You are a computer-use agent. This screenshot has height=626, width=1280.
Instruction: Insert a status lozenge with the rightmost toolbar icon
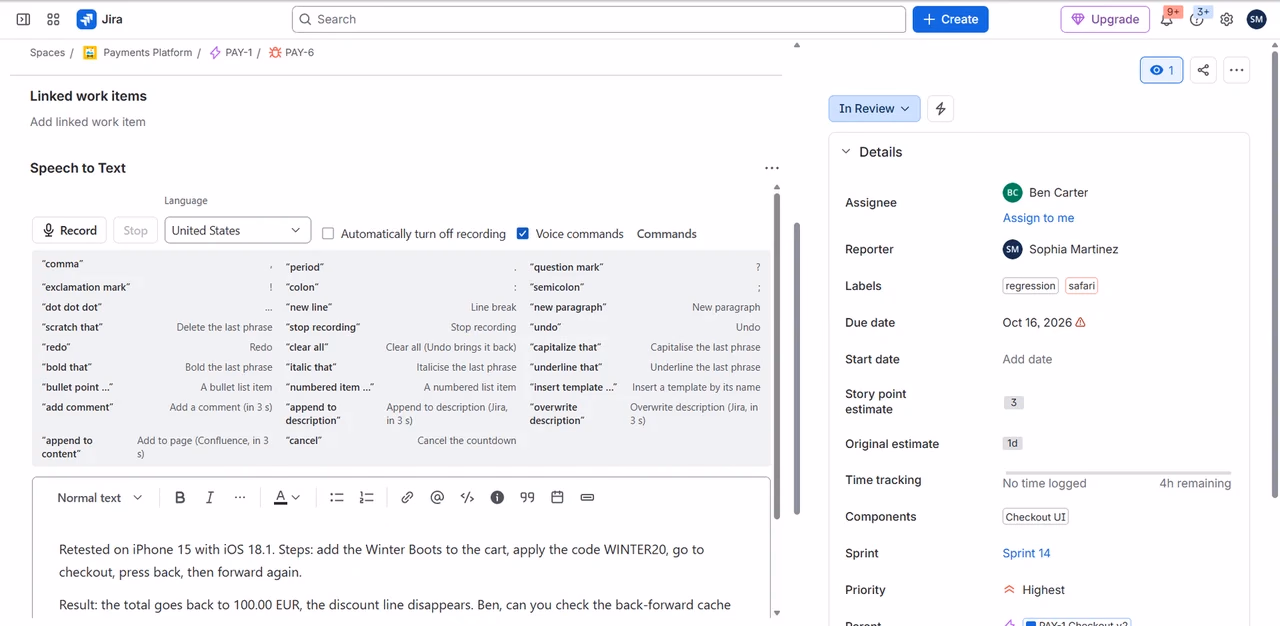pos(587,497)
